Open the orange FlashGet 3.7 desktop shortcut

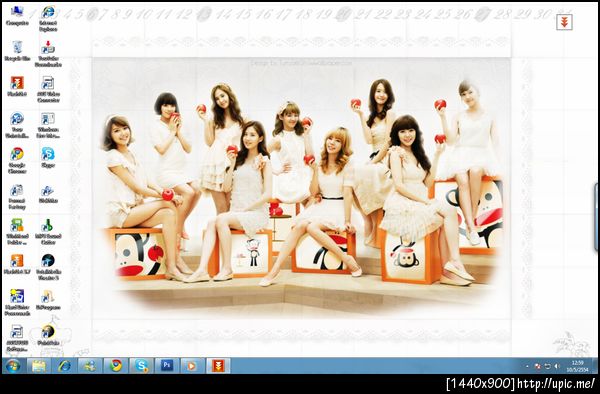click(x=17, y=264)
